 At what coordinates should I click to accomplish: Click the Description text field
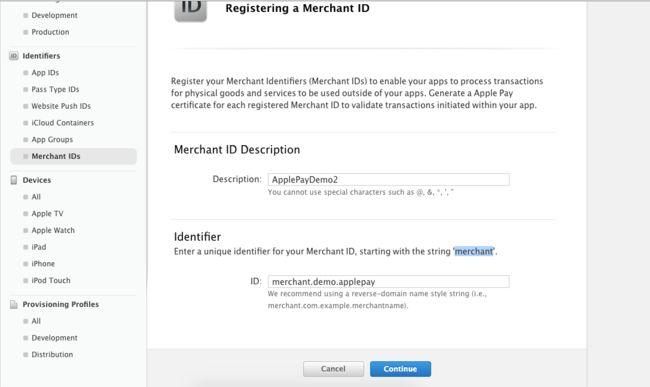click(x=388, y=179)
